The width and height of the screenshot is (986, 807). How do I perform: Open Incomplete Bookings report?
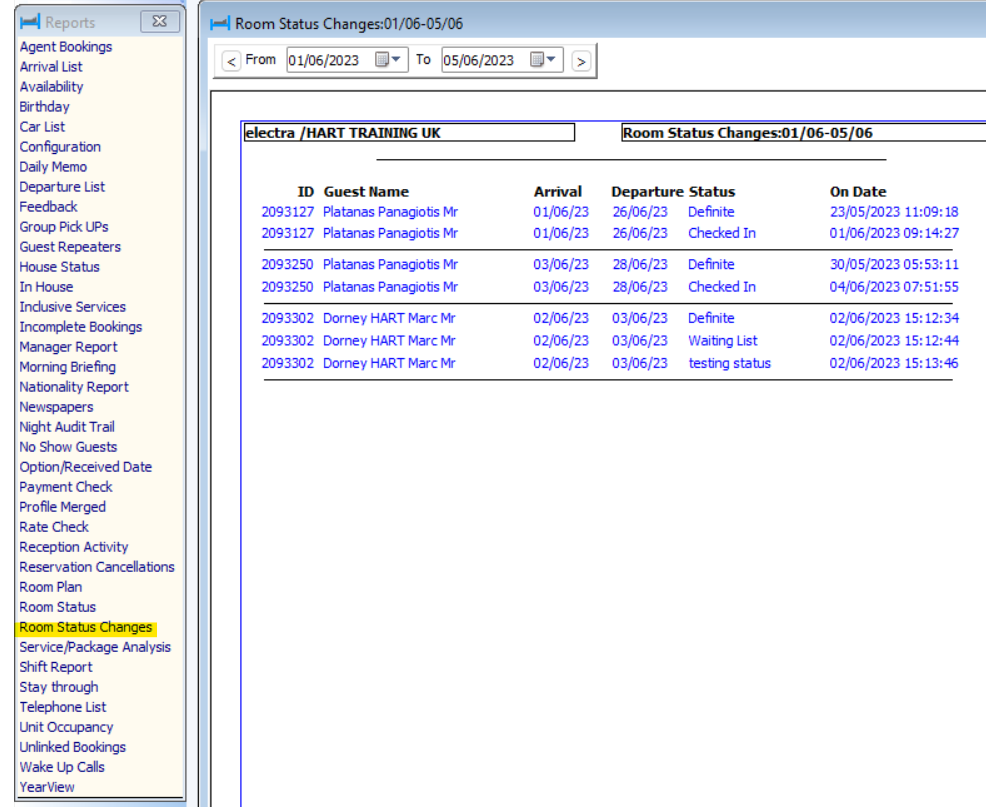pyautogui.click(x=81, y=327)
